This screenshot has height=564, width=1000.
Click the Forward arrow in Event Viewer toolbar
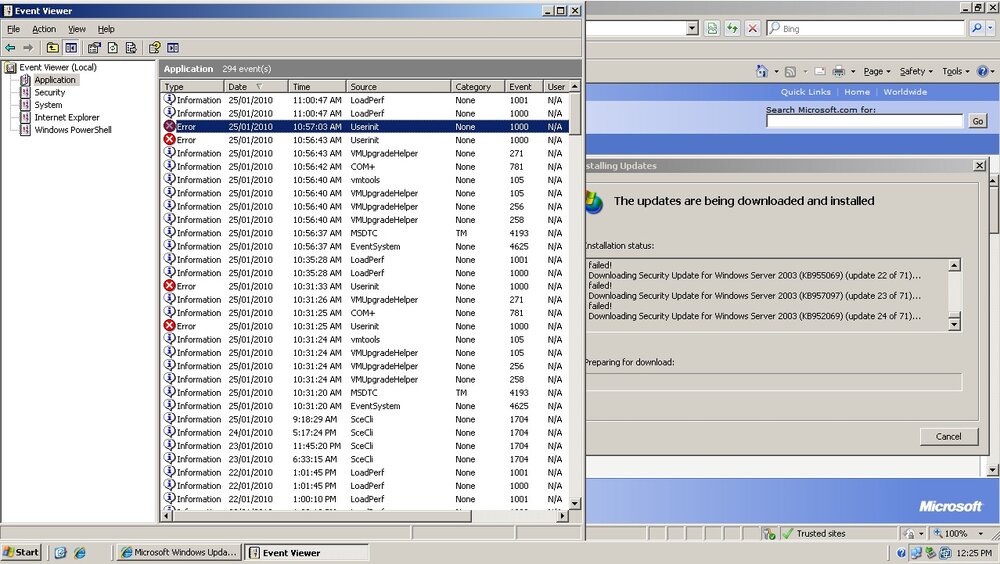28,48
